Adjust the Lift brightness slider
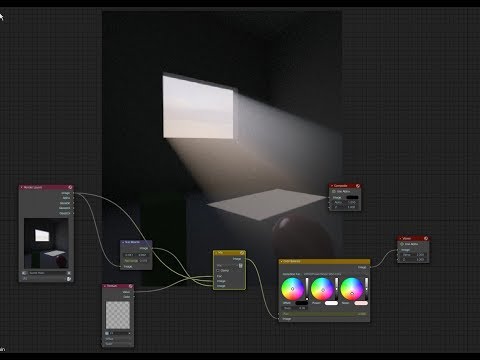Screen dimensions: 480x360 click(307, 289)
